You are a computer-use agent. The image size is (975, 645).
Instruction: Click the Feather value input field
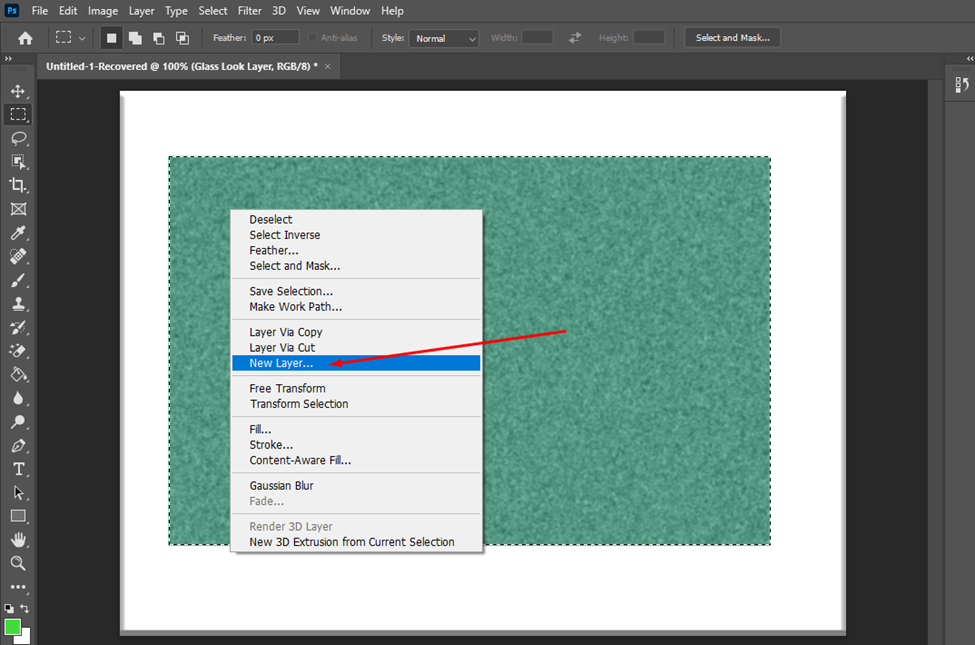pos(275,38)
